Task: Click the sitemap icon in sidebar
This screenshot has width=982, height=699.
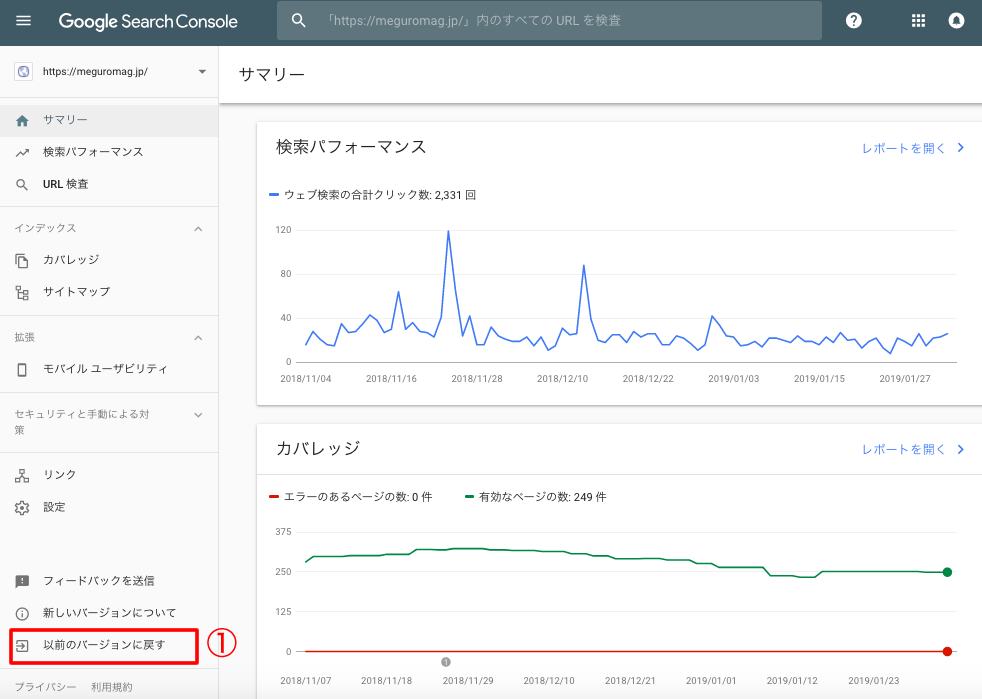Action: (x=22, y=292)
